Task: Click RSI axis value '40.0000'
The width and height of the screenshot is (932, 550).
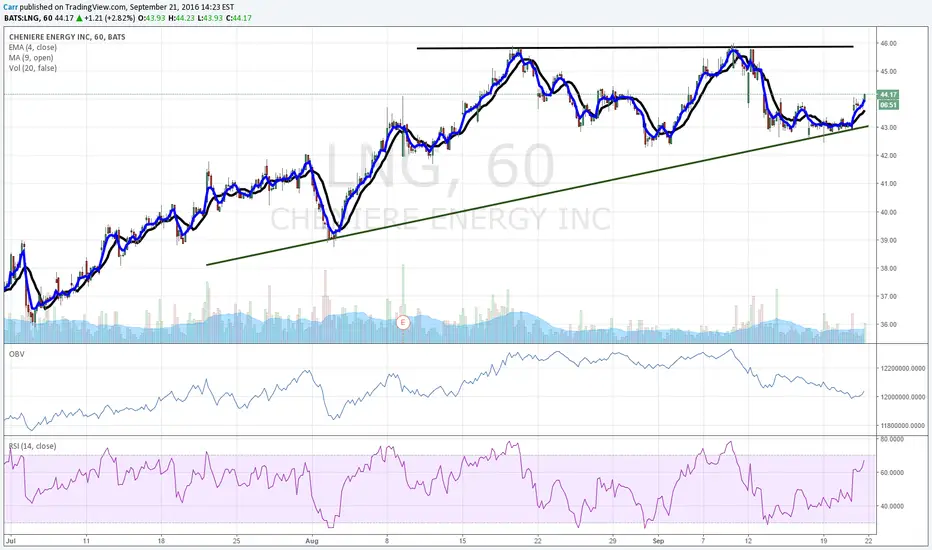Action: click(x=892, y=507)
